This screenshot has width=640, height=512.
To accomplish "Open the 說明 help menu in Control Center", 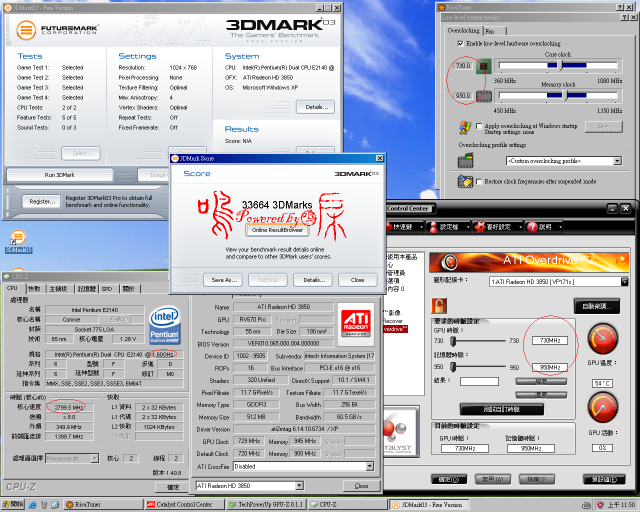I will 544,227.
